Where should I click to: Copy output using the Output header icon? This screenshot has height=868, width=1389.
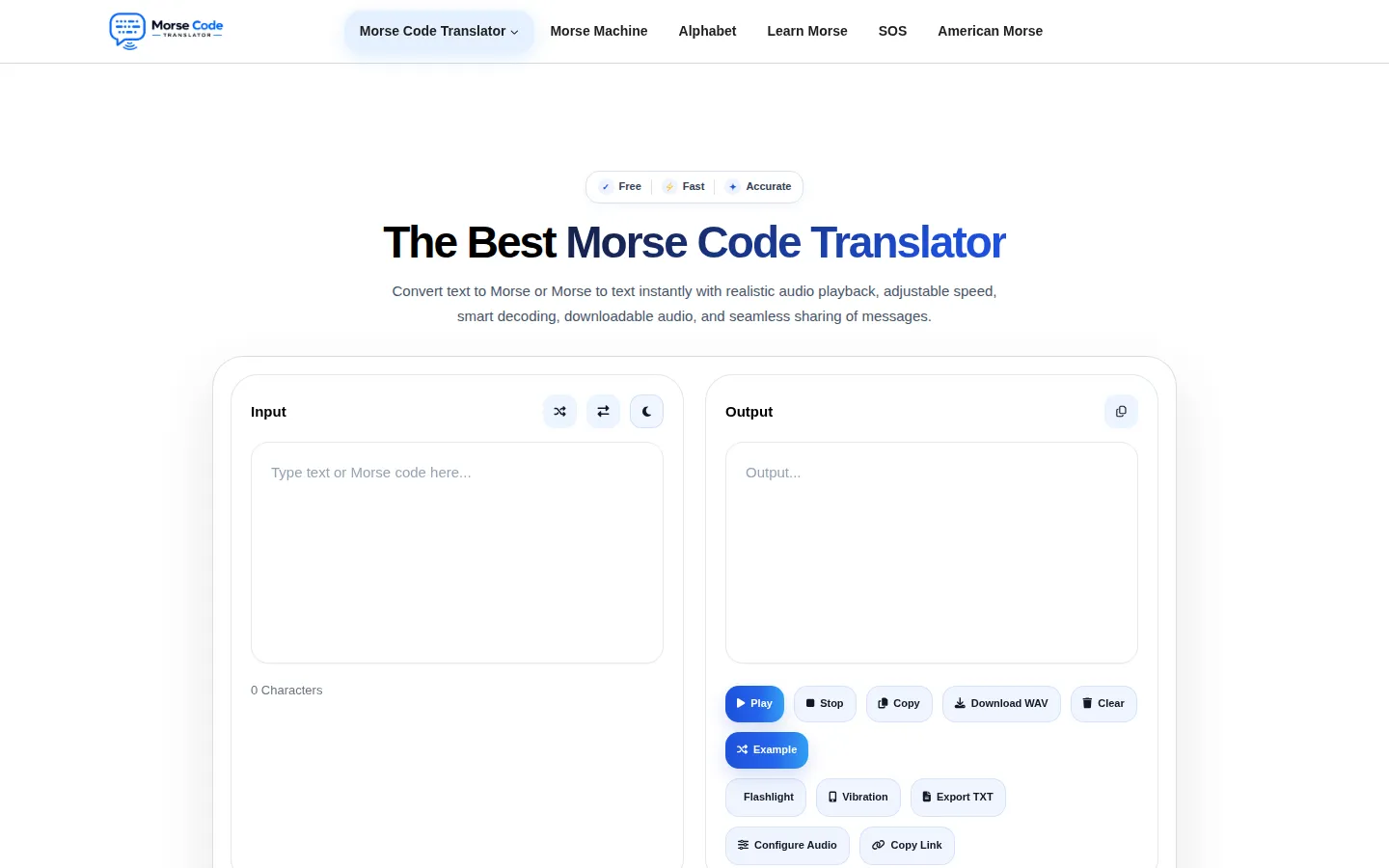click(x=1121, y=412)
